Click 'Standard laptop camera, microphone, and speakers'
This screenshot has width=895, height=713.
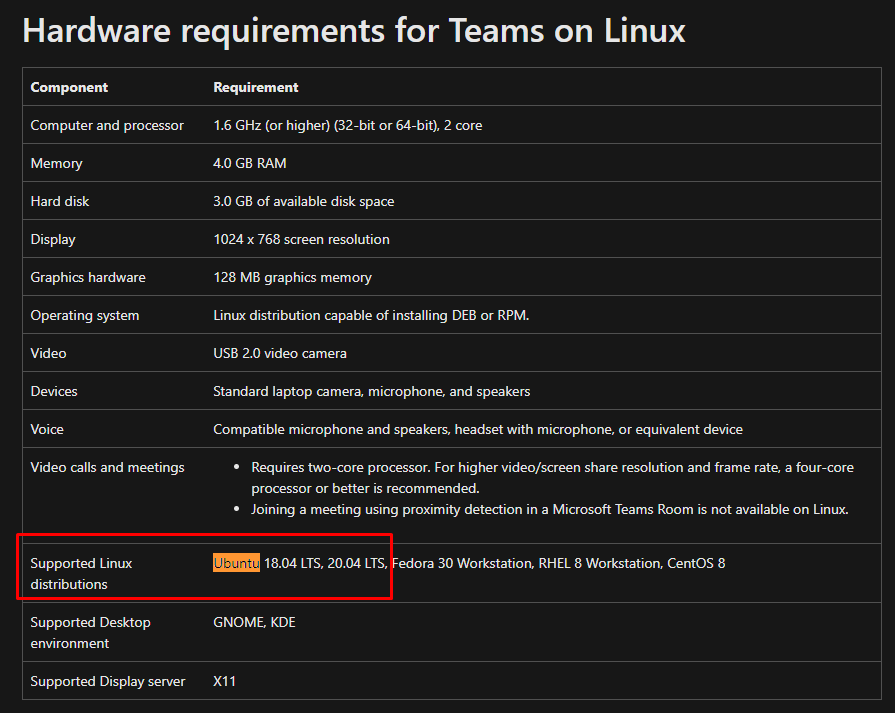click(372, 392)
